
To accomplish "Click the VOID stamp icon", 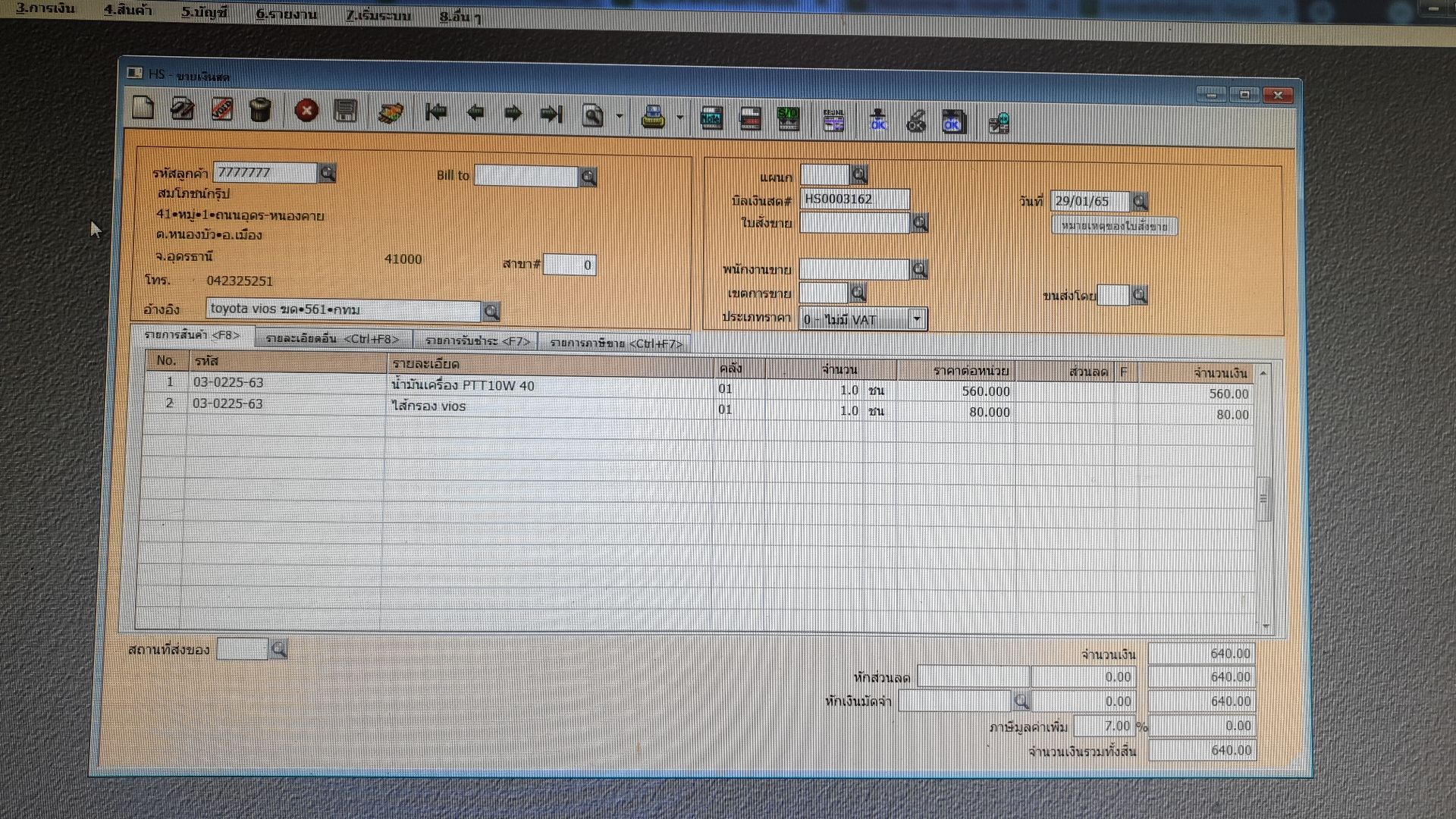I will [x=221, y=109].
